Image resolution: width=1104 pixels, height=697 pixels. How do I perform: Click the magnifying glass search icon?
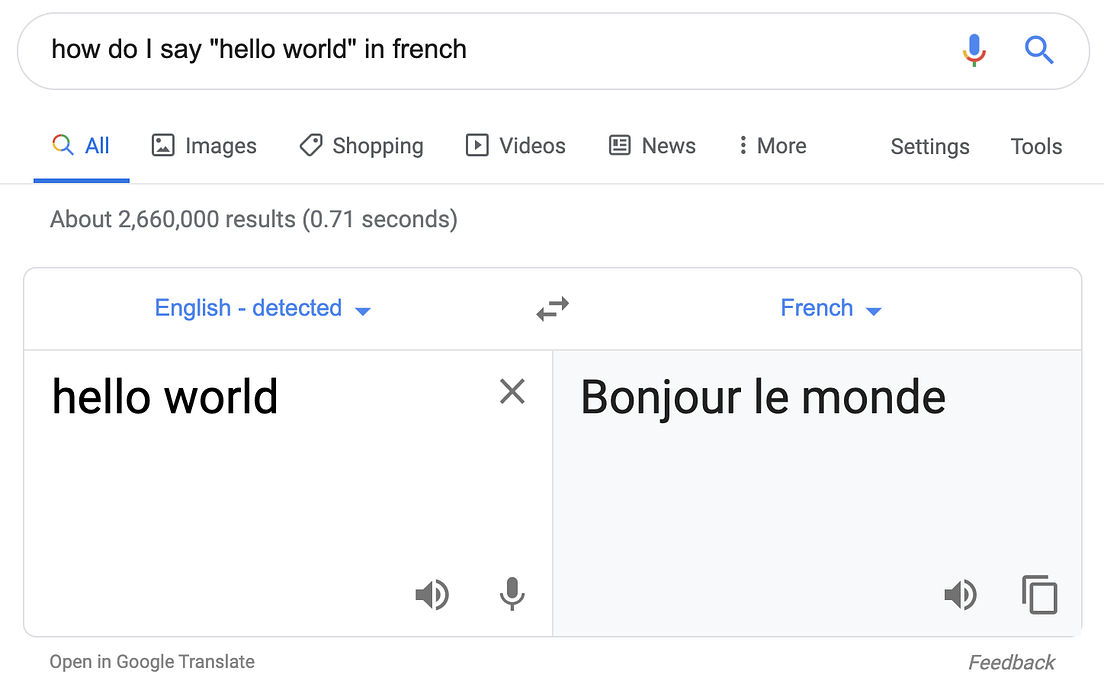point(1038,50)
